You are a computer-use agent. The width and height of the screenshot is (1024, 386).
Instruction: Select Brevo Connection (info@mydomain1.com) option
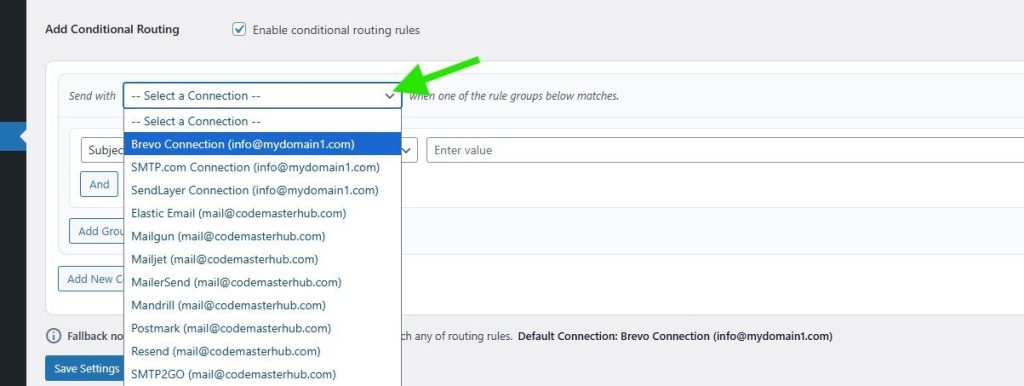click(x=263, y=144)
